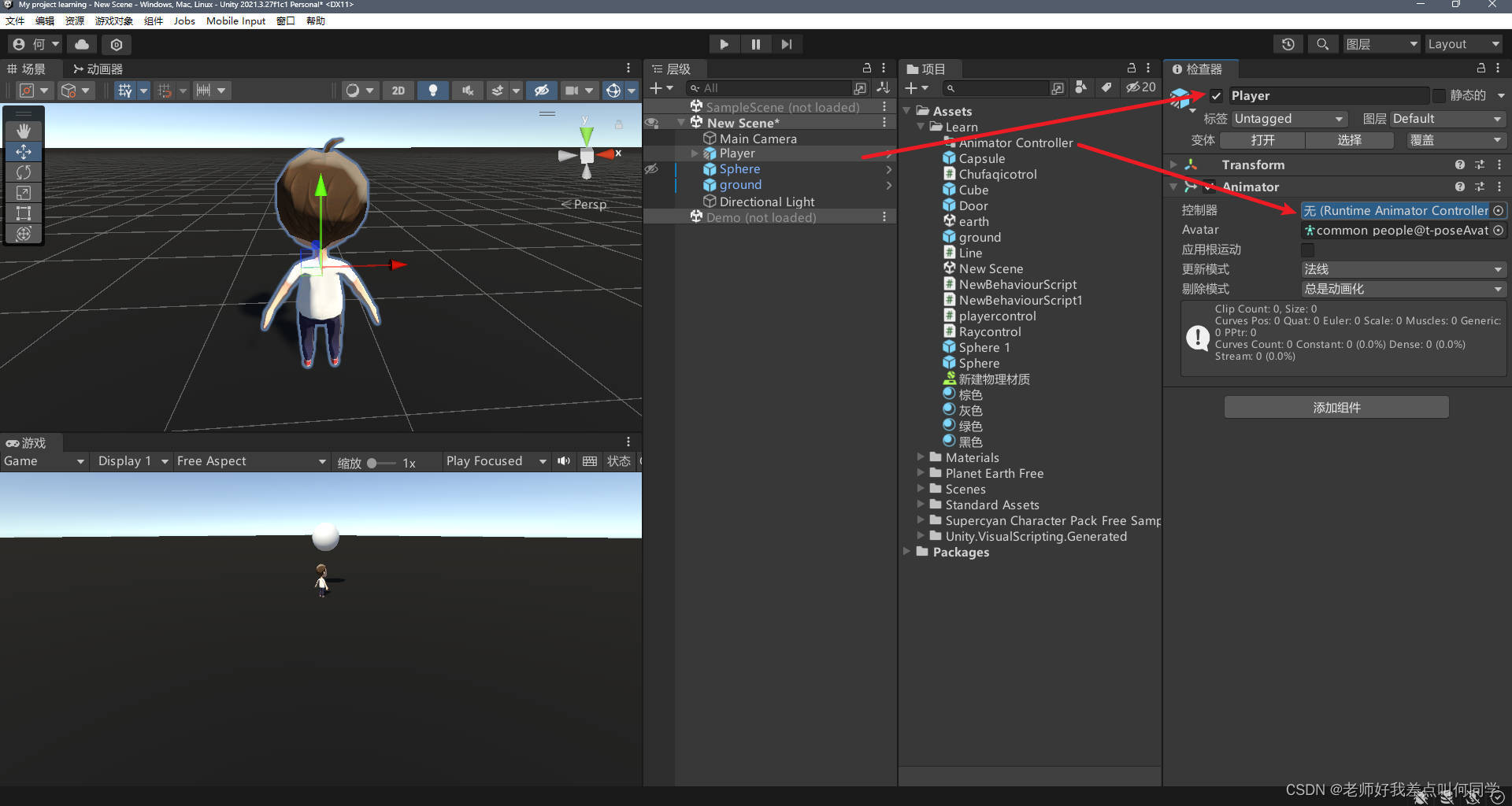Screen dimensions: 1512x806
Task: Expand the Materials folder
Action: point(921,457)
